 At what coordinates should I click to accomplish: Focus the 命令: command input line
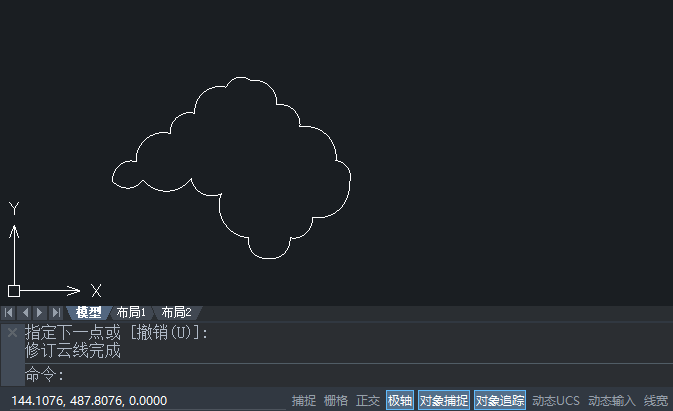click(x=349, y=375)
